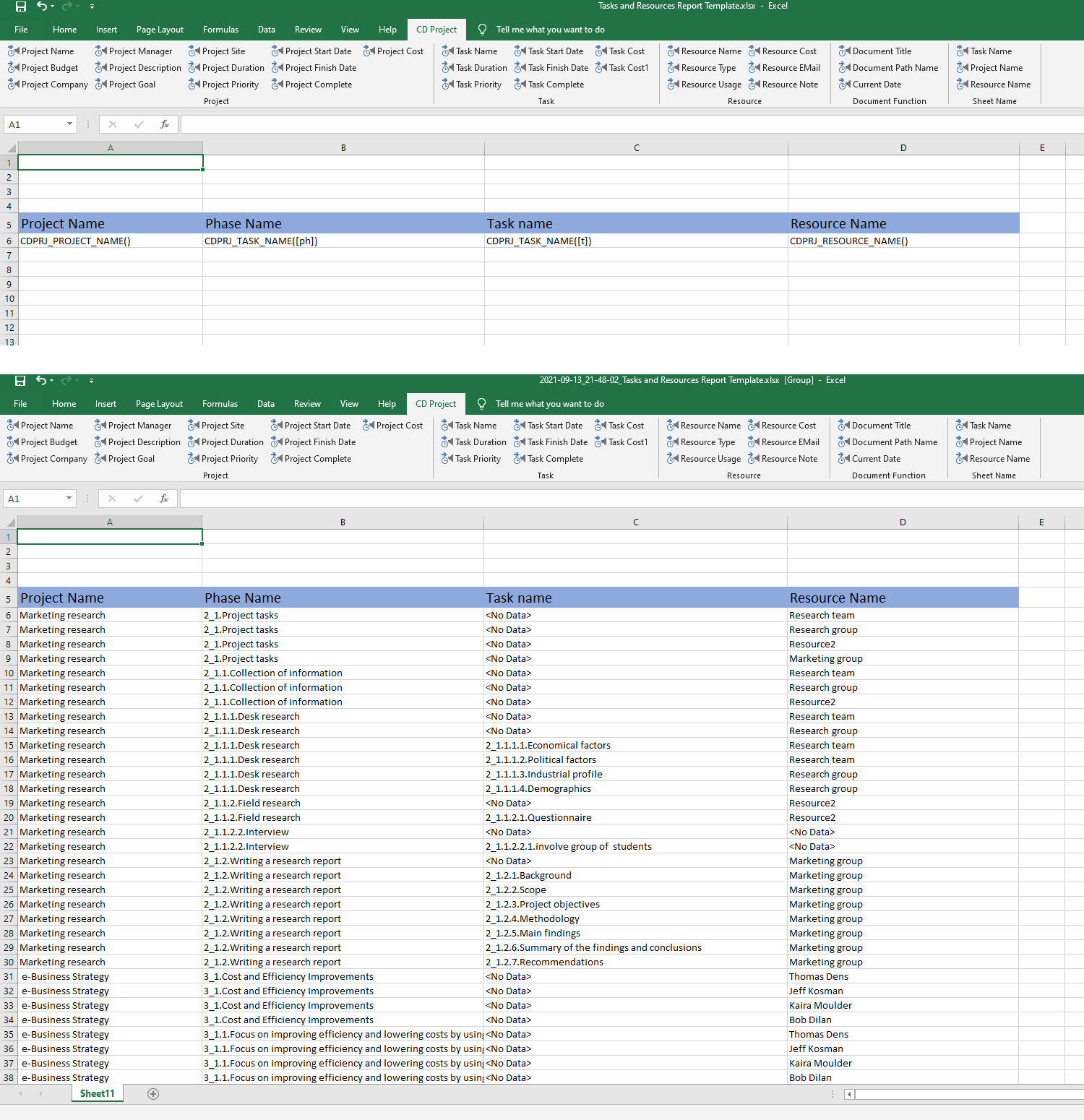1084x1120 pixels.
Task: Click Task Priority in the lower window ribbon
Action: [471, 459]
